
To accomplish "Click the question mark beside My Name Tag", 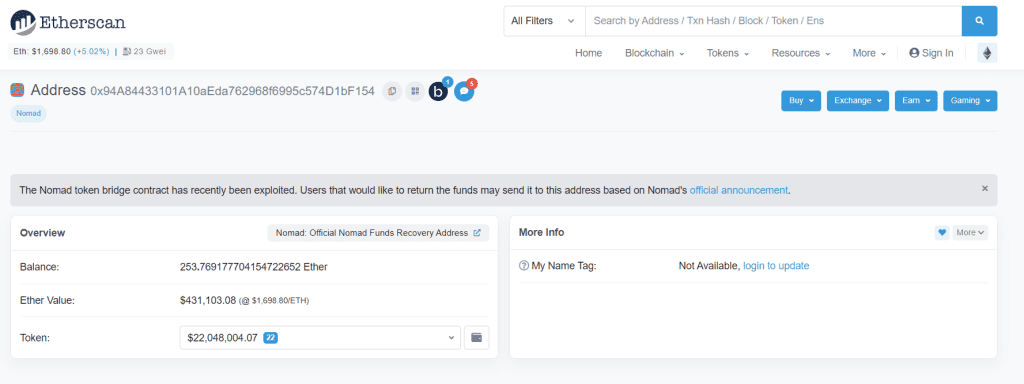I will click(523, 266).
